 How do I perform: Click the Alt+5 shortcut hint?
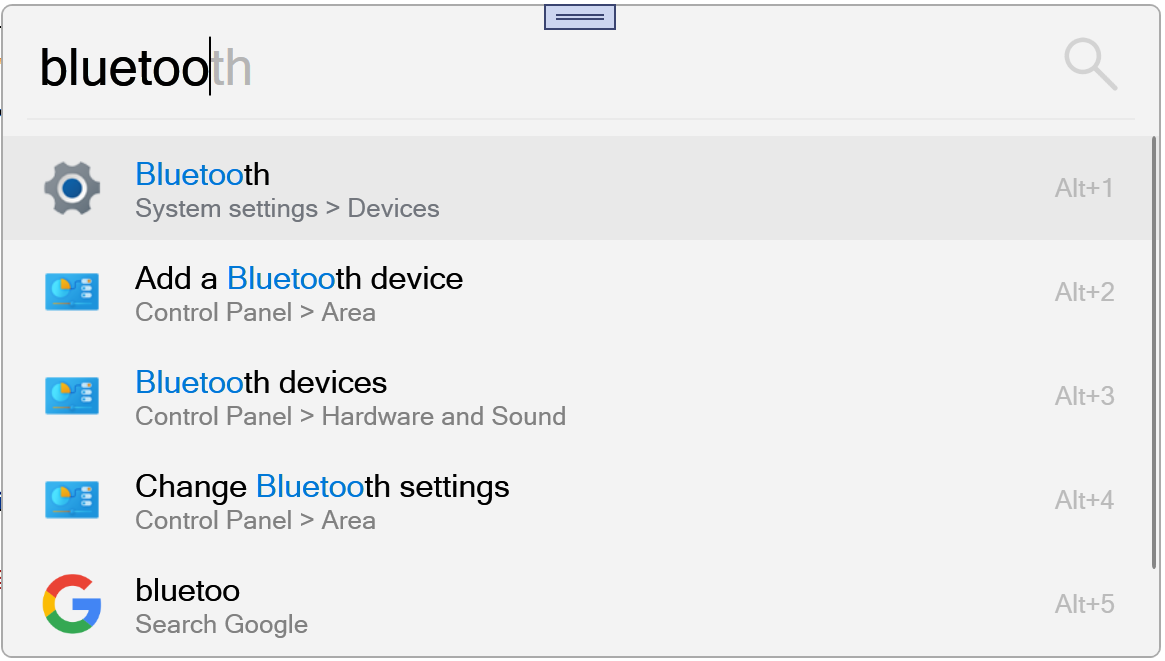tap(1084, 604)
